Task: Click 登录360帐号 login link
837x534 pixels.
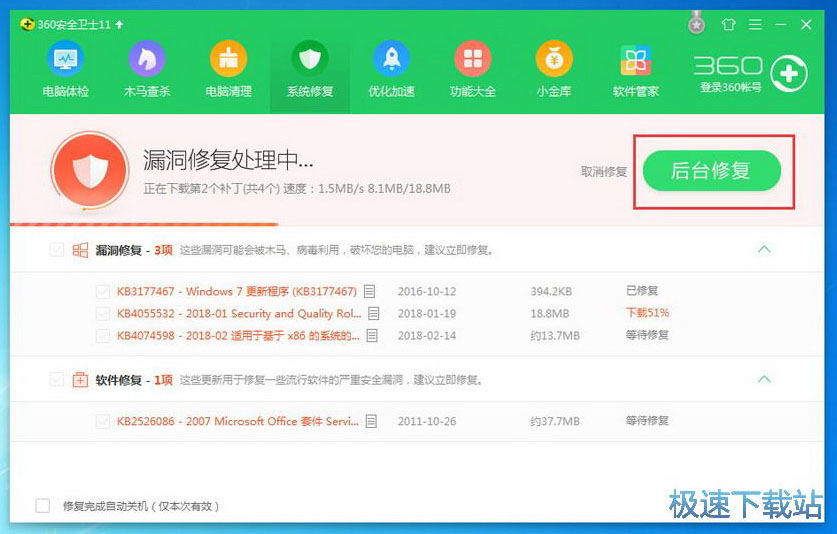Action: point(731,88)
